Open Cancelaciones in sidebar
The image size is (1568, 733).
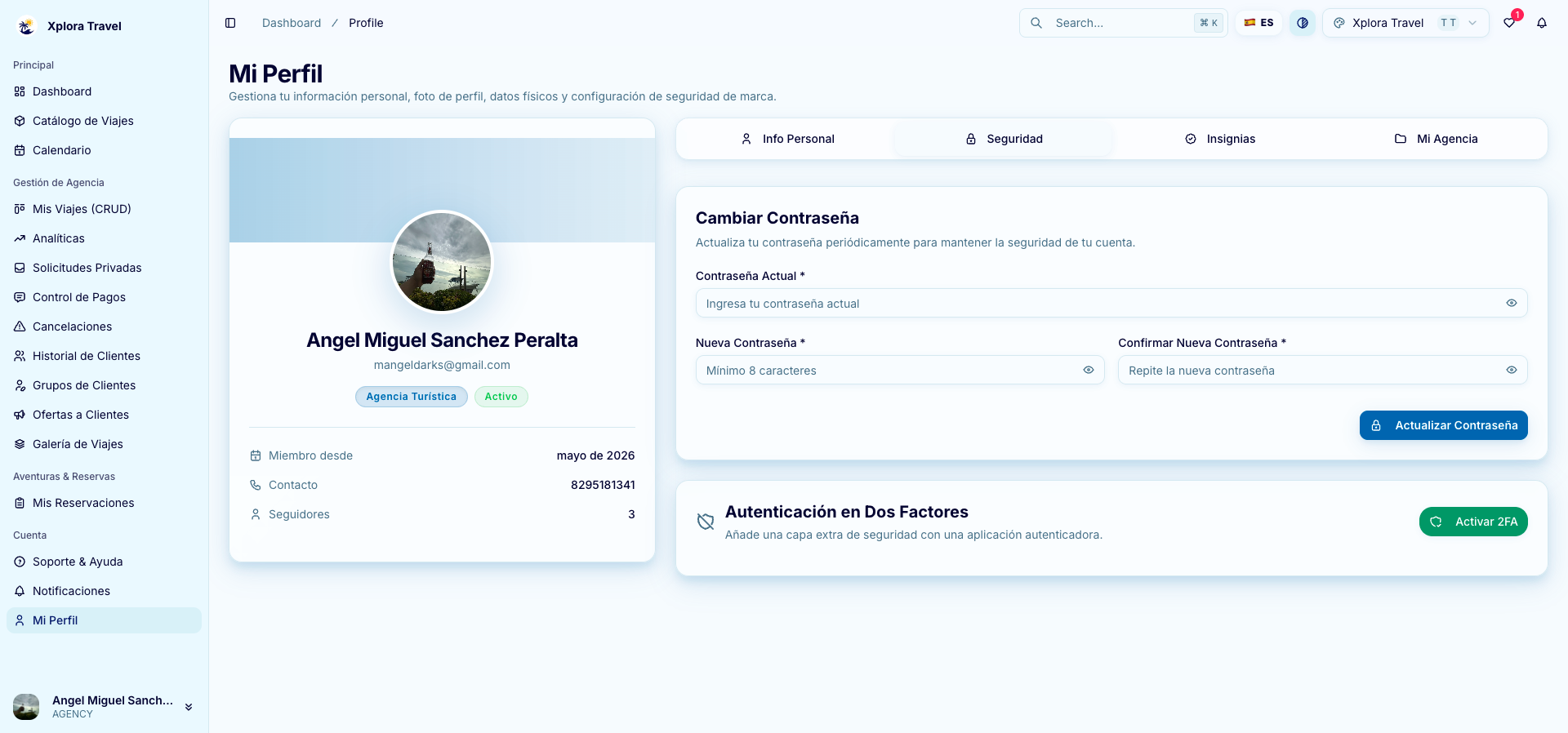[104, 327]
